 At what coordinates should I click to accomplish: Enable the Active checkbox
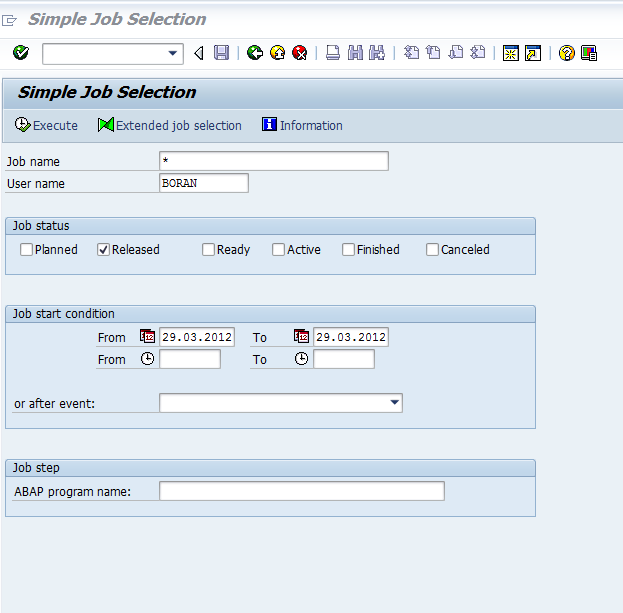(279, 249)
